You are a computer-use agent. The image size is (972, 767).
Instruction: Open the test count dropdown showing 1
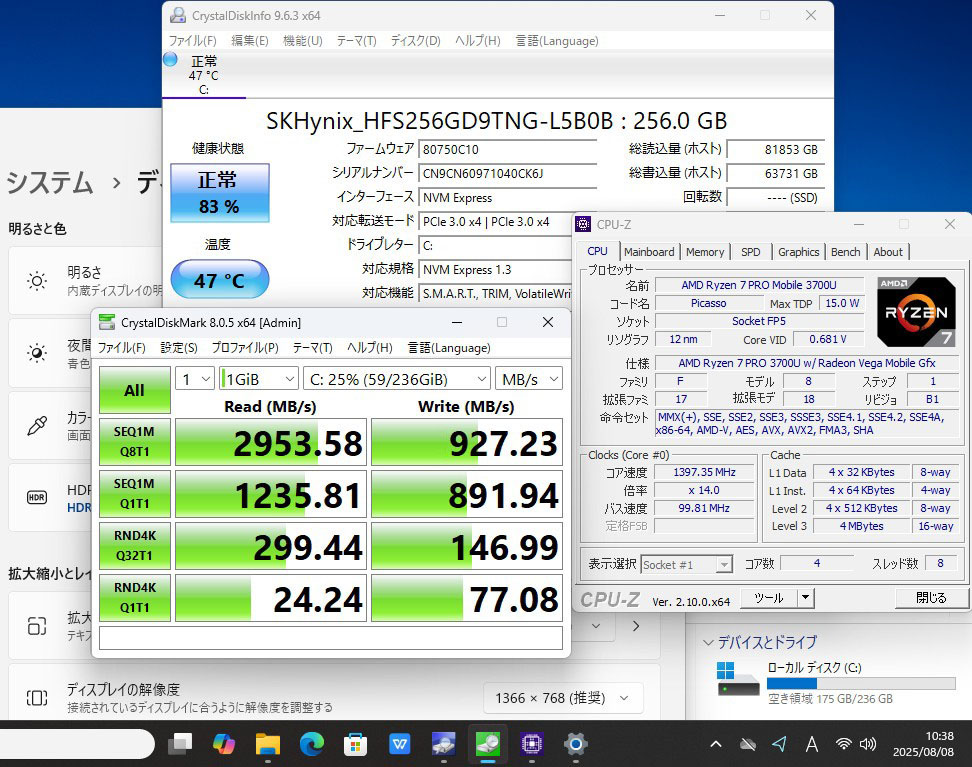pos(195,379)
